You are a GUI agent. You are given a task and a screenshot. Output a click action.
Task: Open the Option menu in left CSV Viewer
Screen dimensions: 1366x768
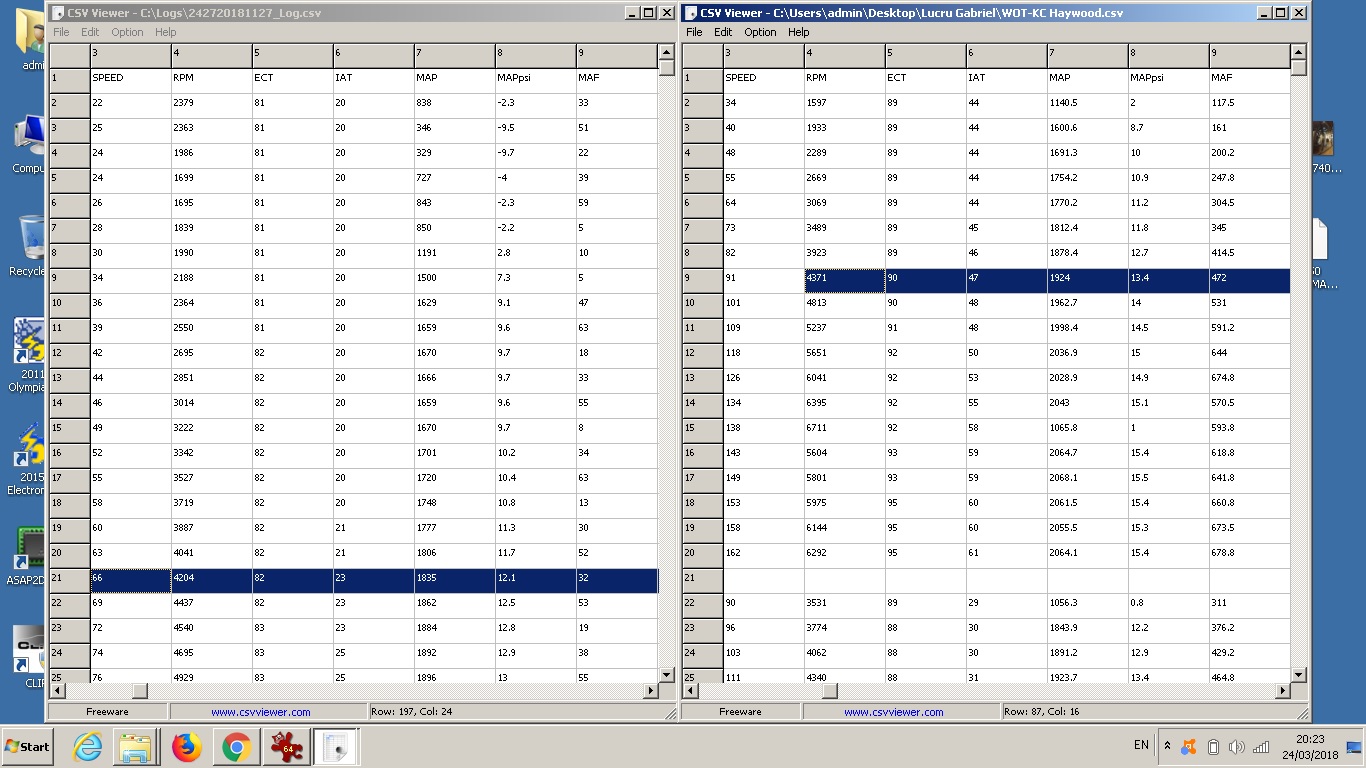tap(127, 32)
